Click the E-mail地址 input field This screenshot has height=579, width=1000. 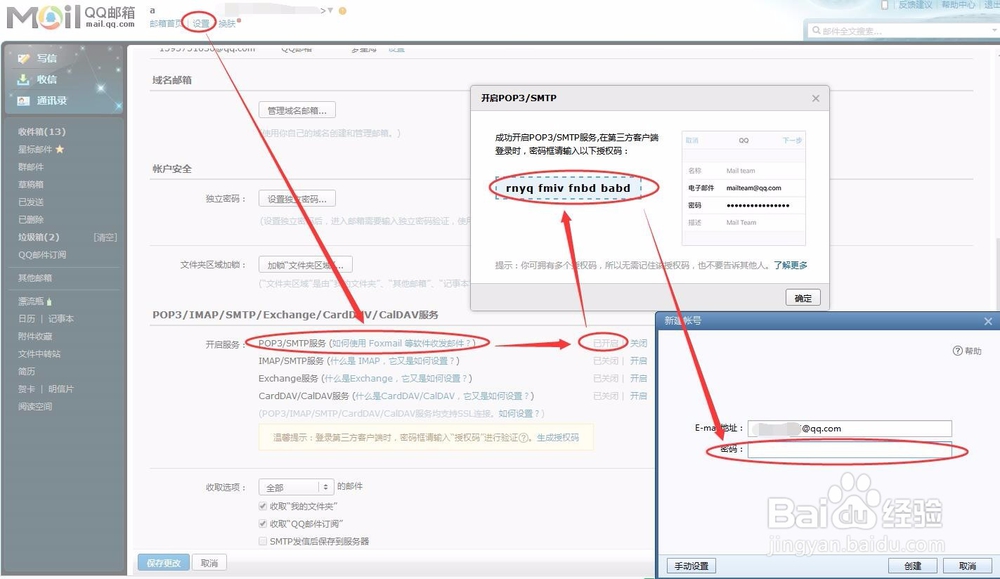point(849,429)
